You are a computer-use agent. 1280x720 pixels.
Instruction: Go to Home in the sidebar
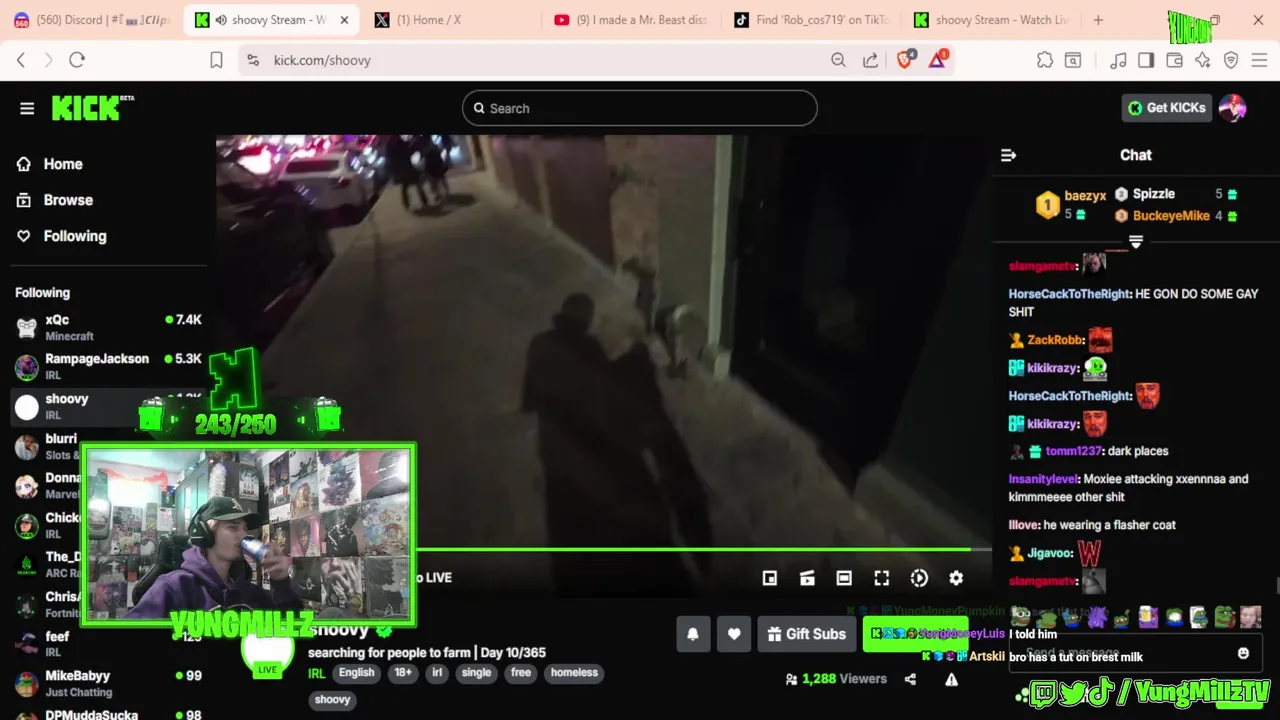[x=62, y=164]
